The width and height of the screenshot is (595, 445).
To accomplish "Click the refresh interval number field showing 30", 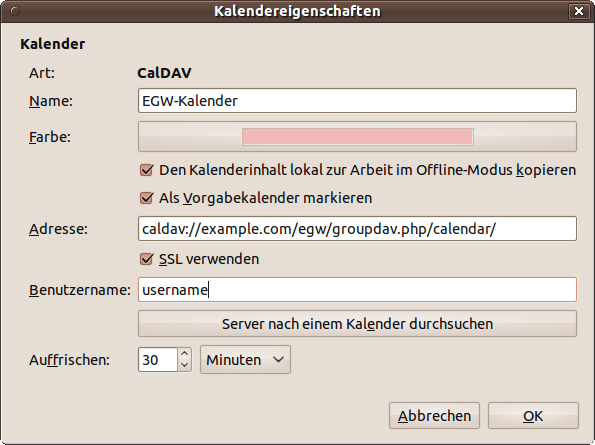I will click(158, 360).
